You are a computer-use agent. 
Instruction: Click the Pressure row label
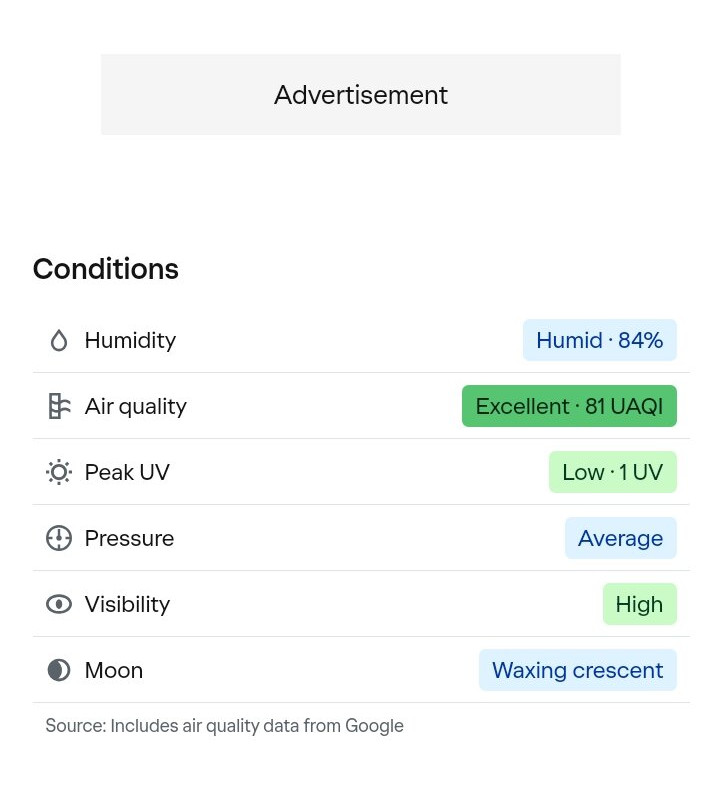pyautogui.click(x=129, y=538)
